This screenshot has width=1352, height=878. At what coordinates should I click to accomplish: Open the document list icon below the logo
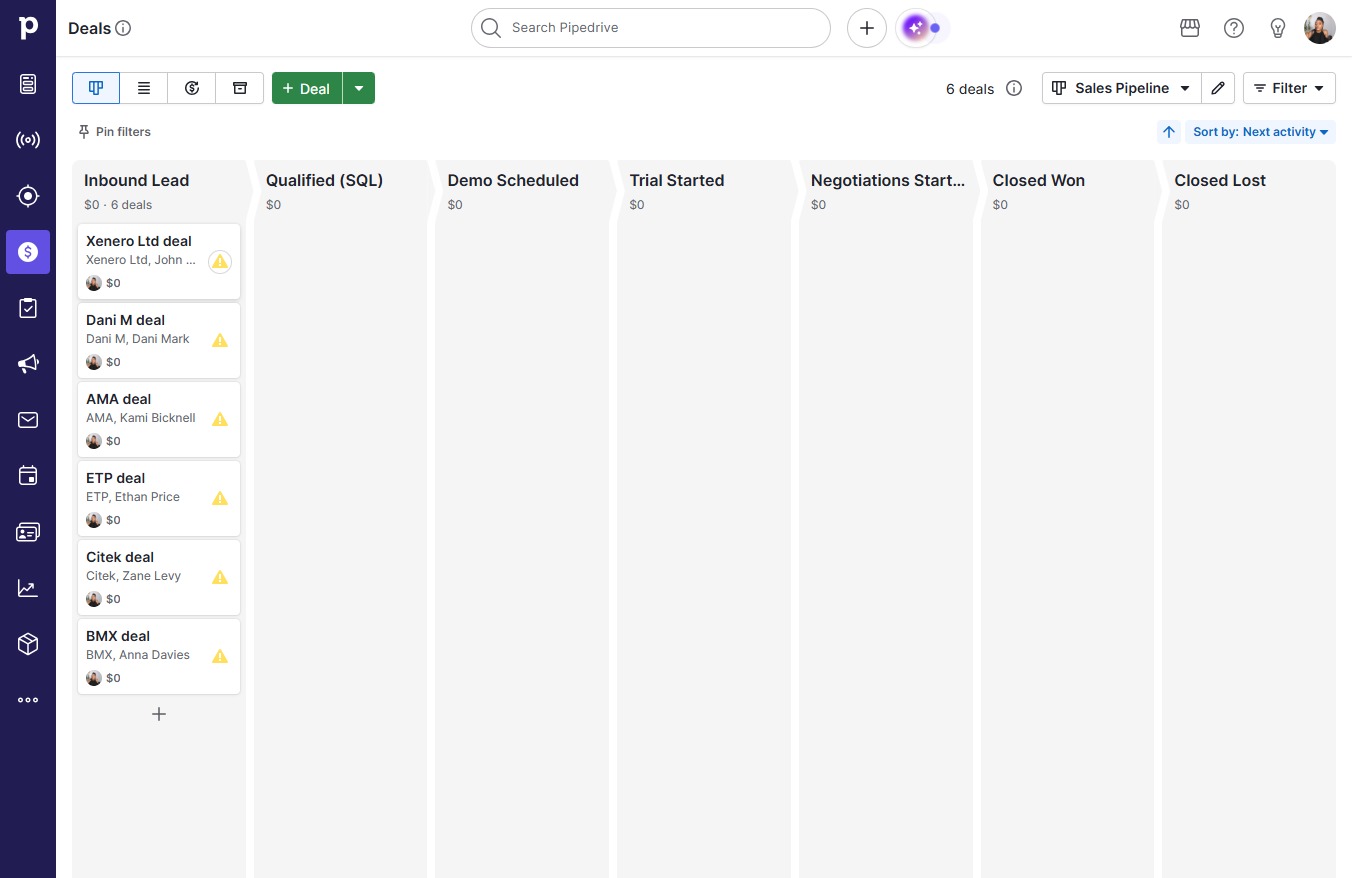coord(28,84)
